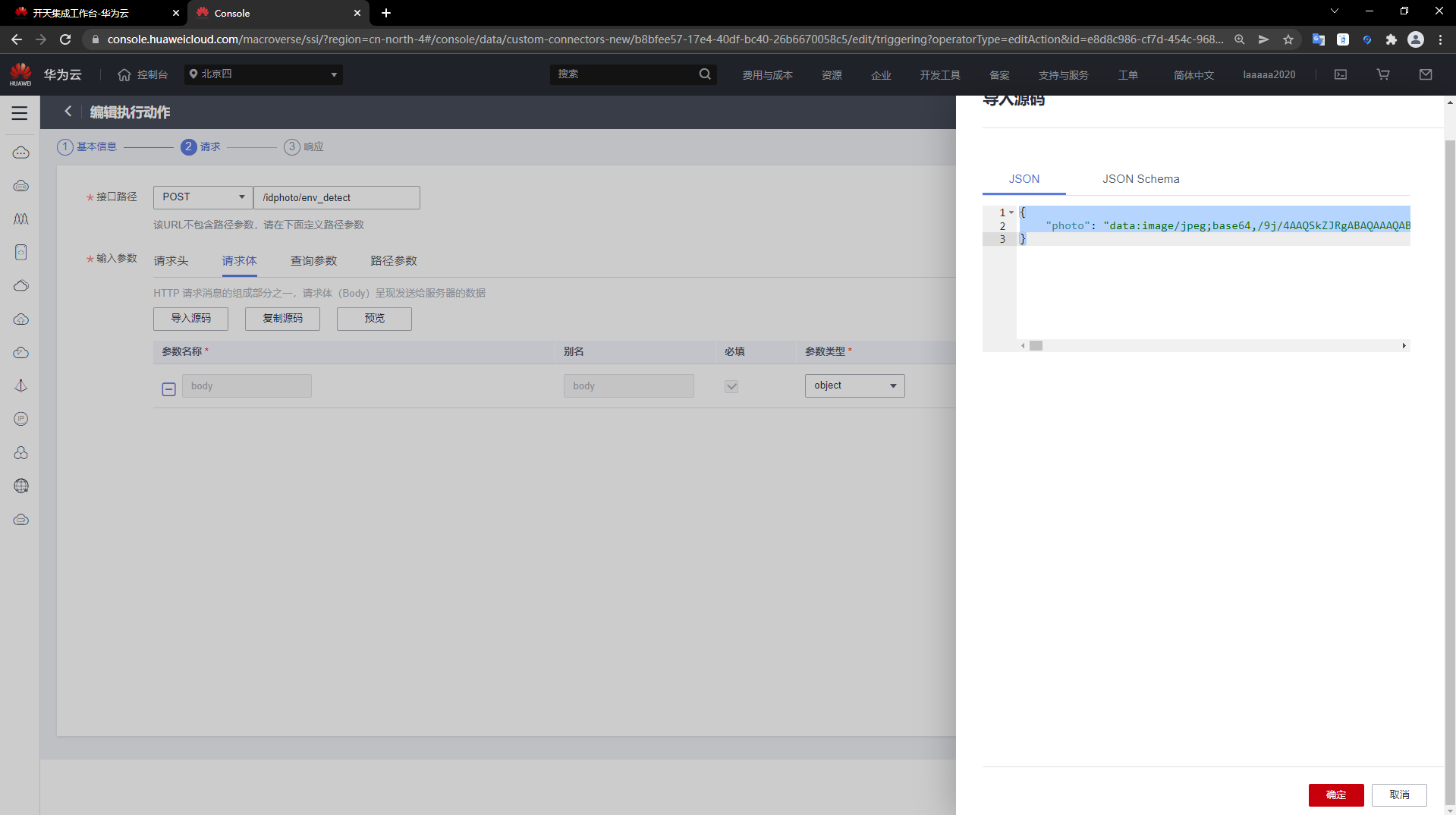Click the sidebar monitoring wave icon
Screen dimensions: 1456x815
pyautogui.click(x=21, y=219)
